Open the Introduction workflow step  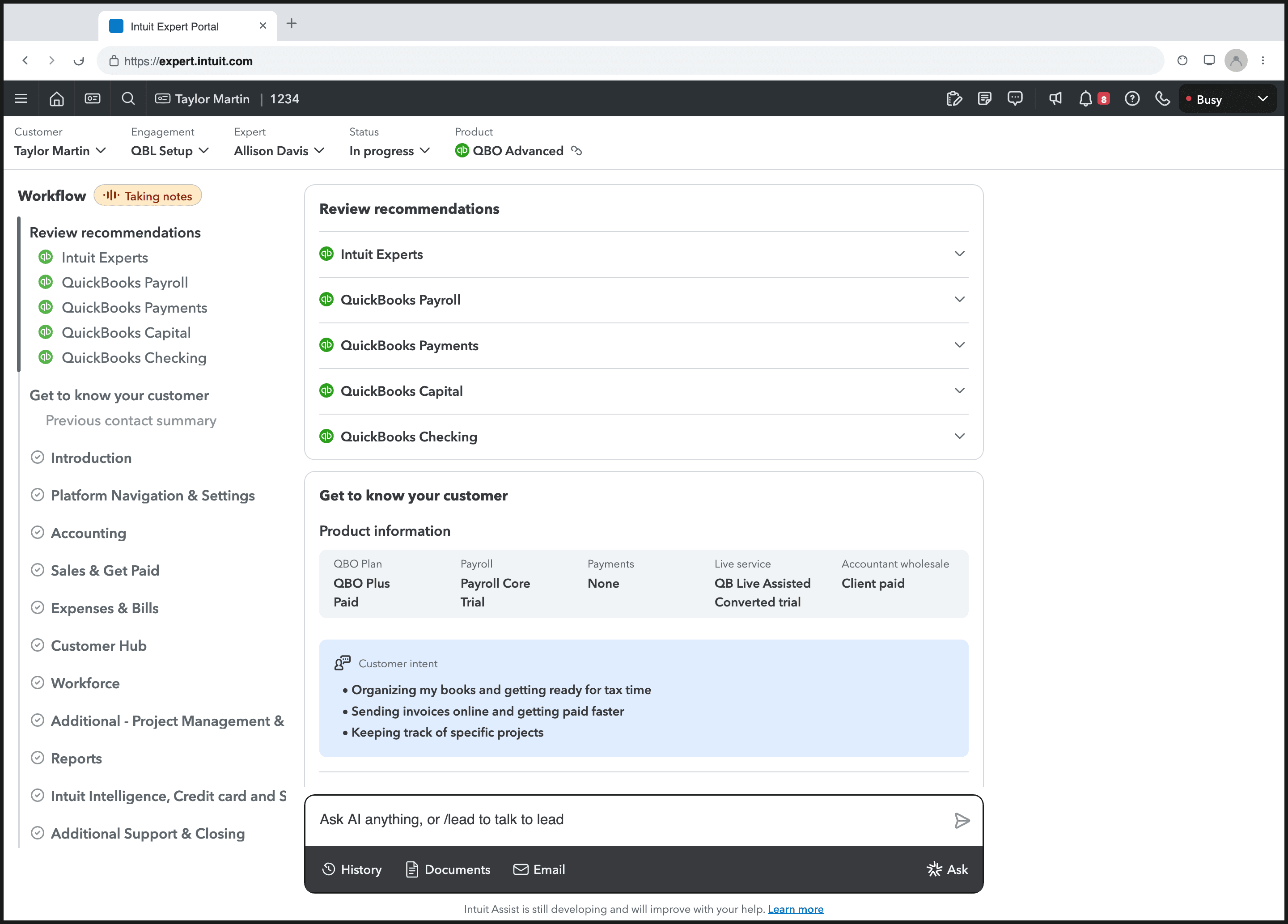pos(80,458)
